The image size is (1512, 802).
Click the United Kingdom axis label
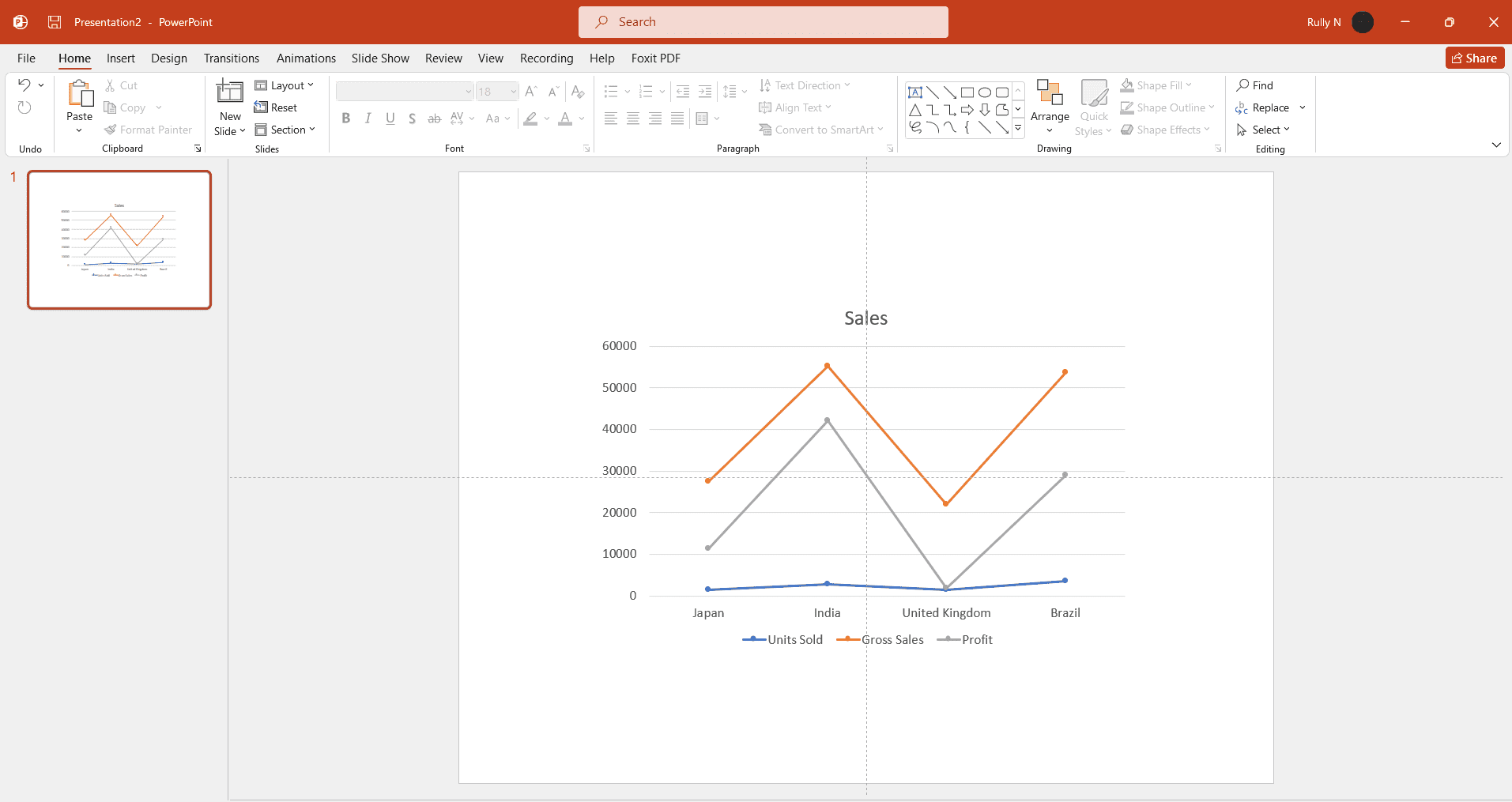pos(946,613)
